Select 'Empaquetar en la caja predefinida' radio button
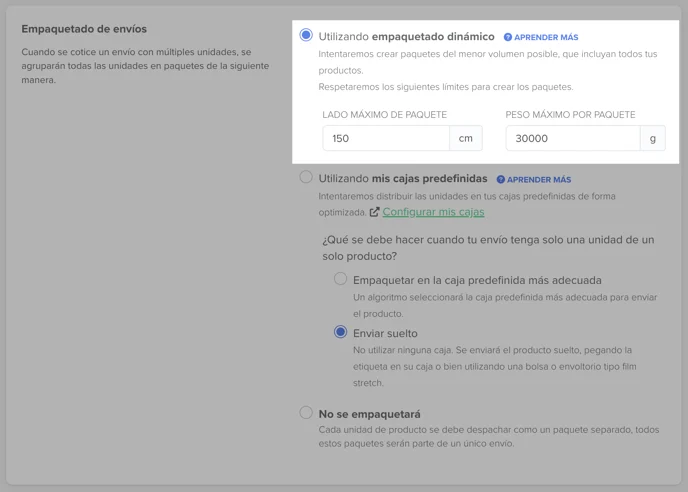Screen dimensions: 688x492 (341, 279)
